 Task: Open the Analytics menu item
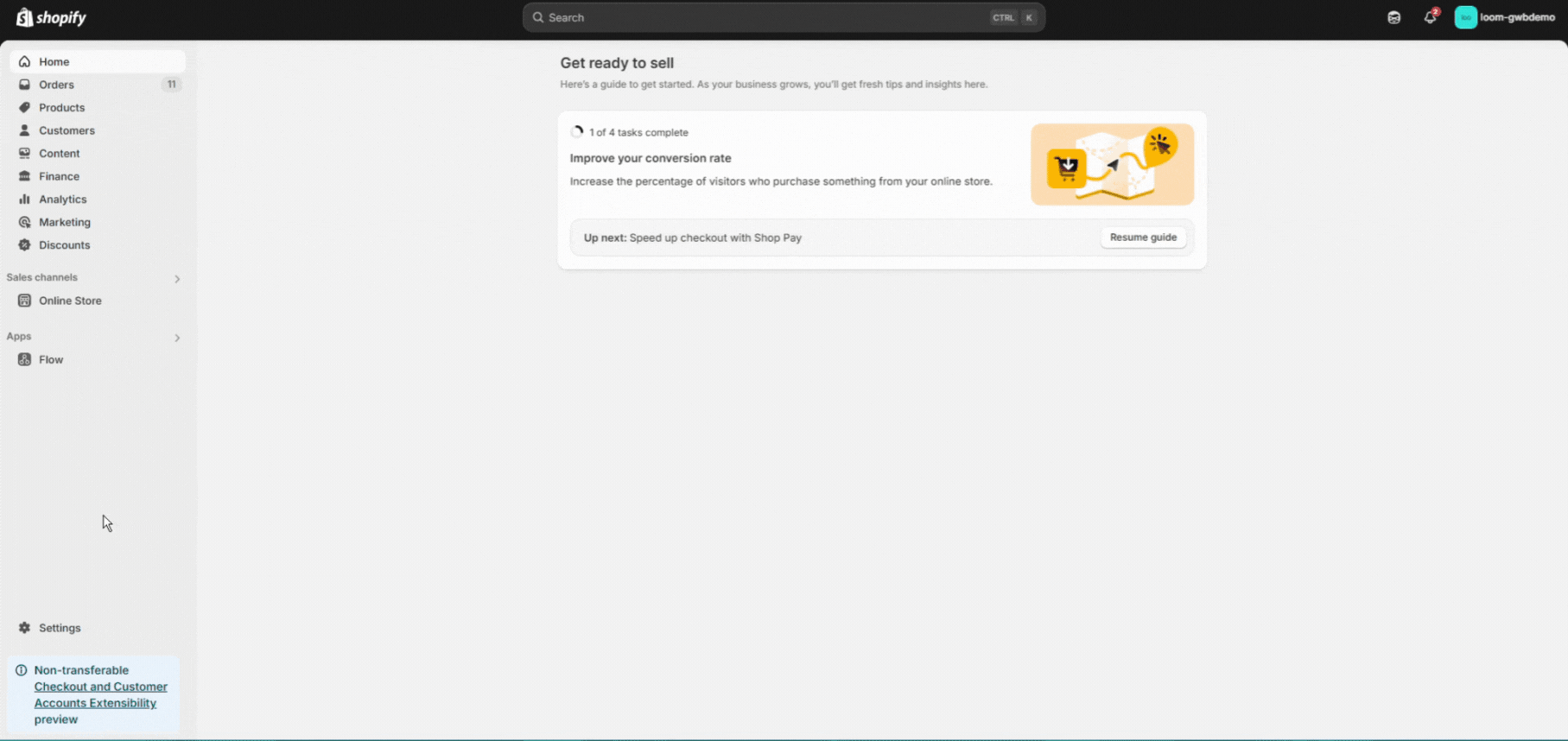98,199
